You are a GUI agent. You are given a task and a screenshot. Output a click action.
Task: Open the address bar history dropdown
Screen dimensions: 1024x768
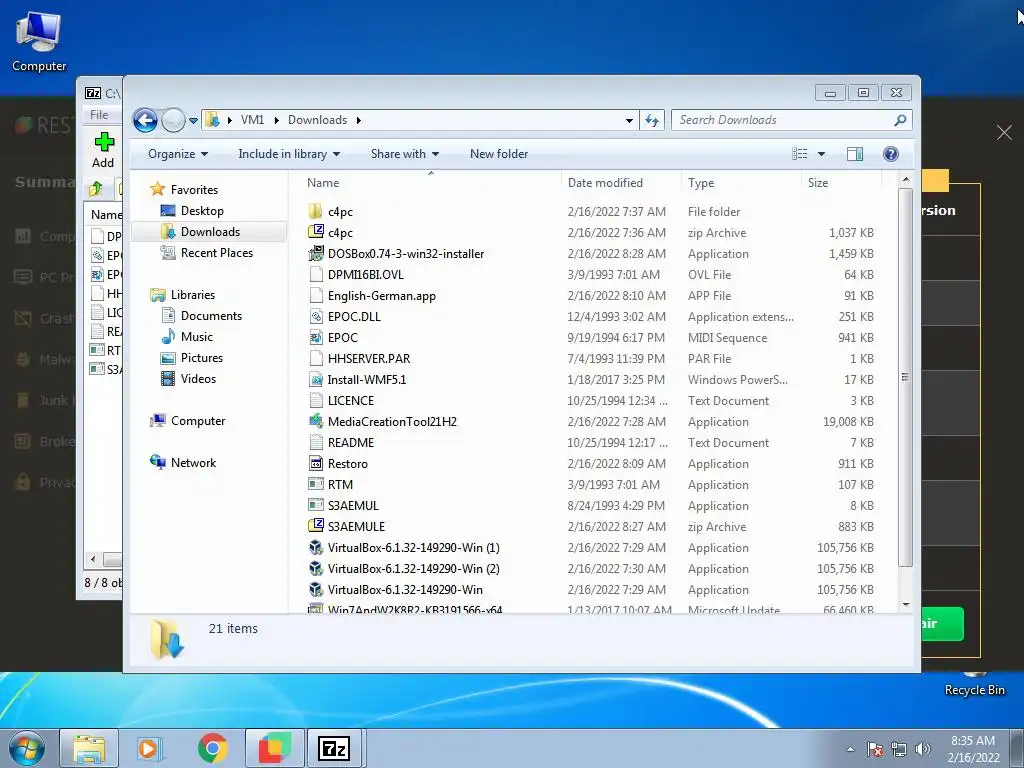[x=629, y=120]
